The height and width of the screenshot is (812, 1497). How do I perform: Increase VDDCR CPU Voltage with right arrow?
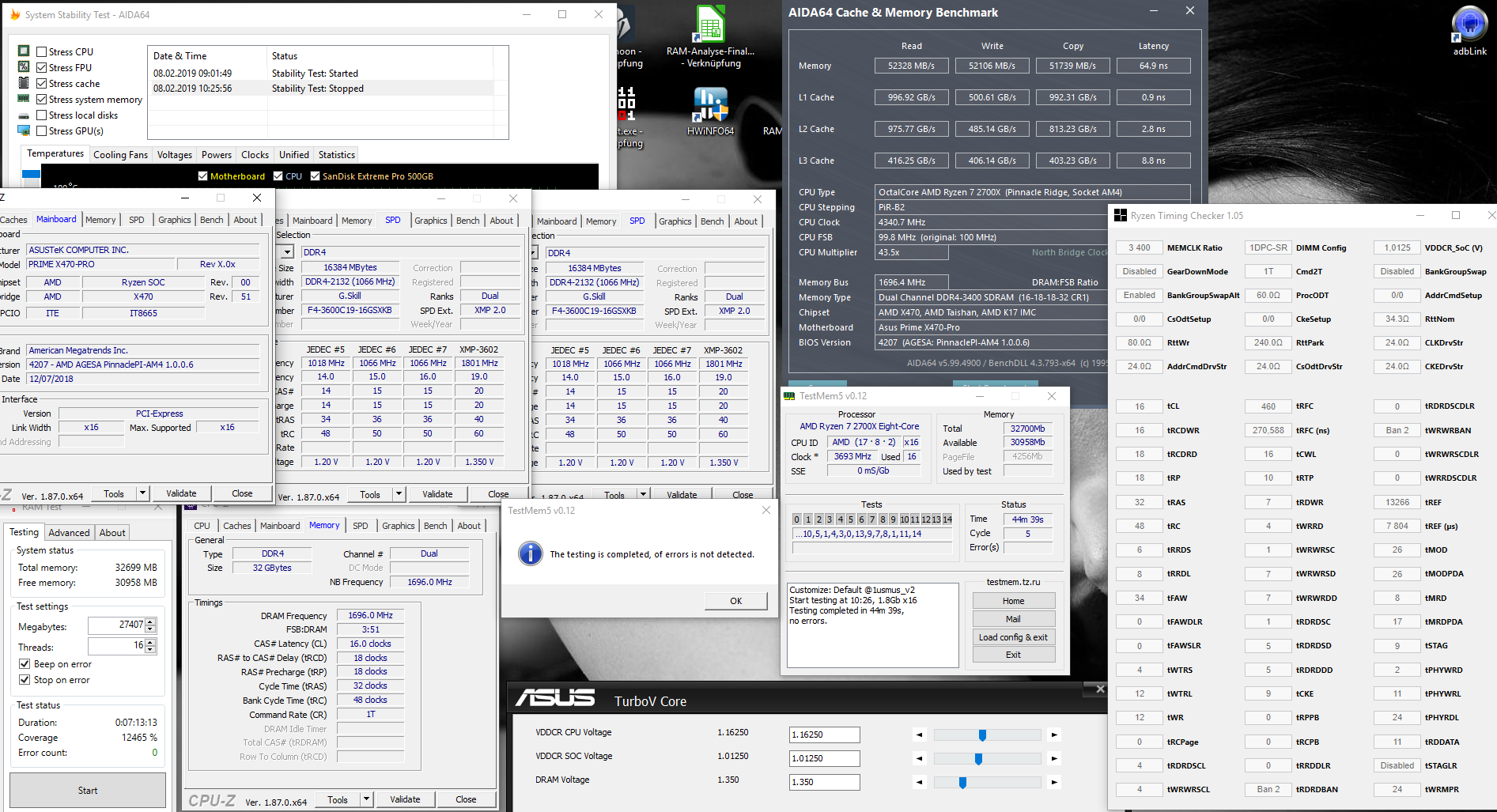tap(1054, 735)
